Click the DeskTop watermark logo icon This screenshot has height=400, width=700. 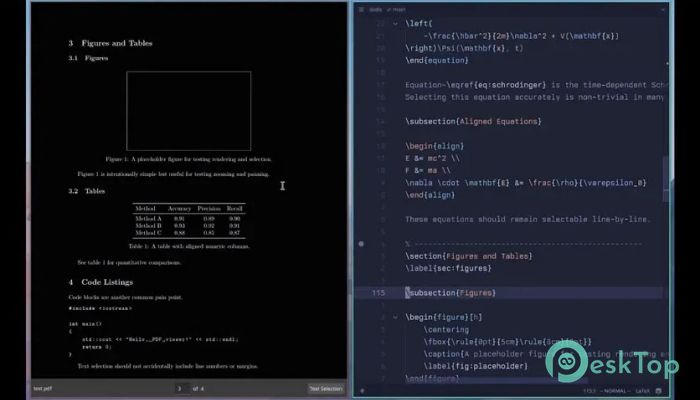coord(567,361)
